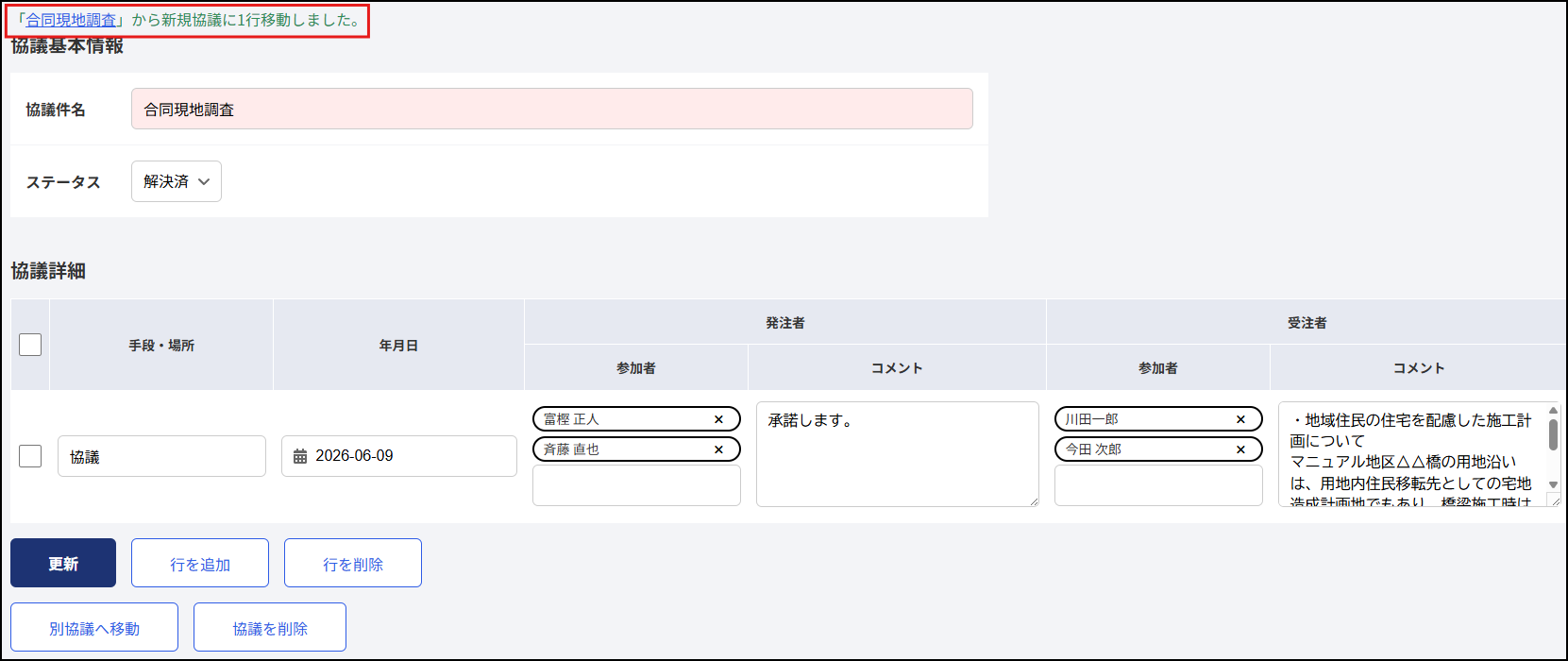Focus the 協議件名 text field
This screenshot has width=1568, height=661.
pos(552,109)
